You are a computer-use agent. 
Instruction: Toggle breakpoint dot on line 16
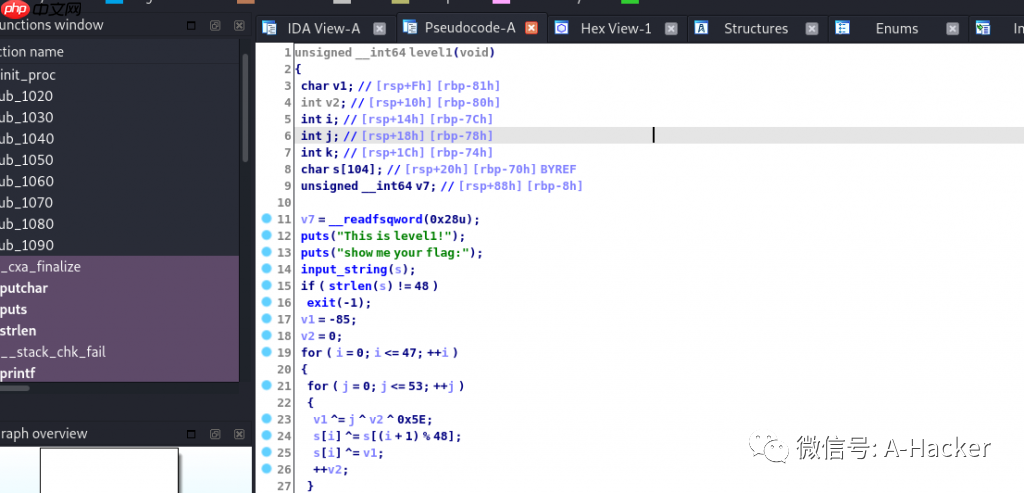click(266, 302)
